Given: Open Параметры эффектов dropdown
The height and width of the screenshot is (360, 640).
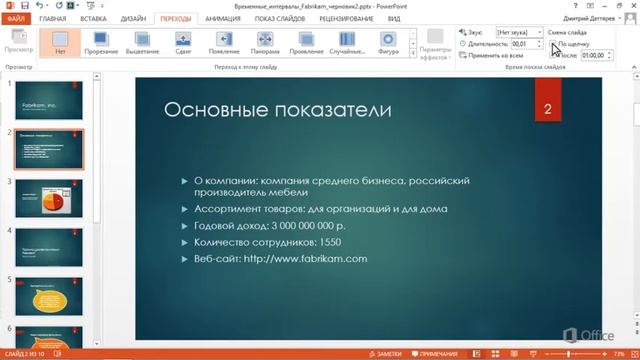Looking at the screenshot, I should [435, 45].
